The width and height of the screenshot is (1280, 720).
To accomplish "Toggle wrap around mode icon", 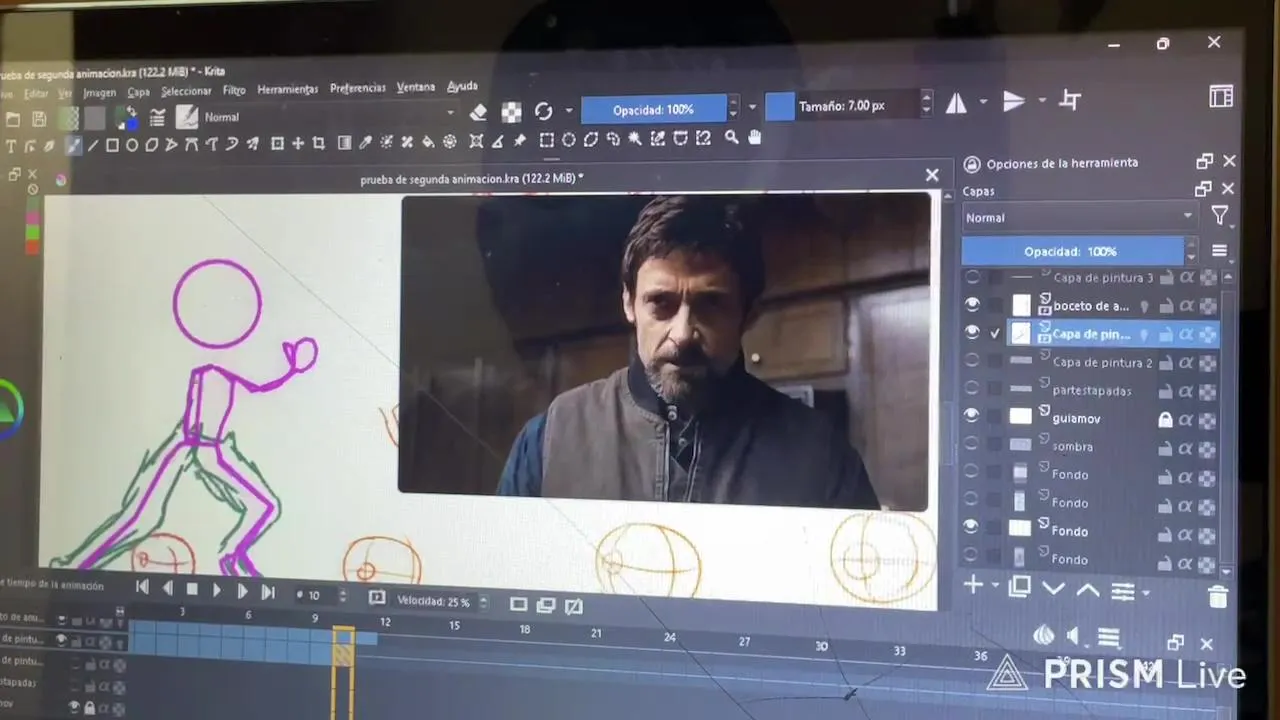I will (x=1070, y=100).
